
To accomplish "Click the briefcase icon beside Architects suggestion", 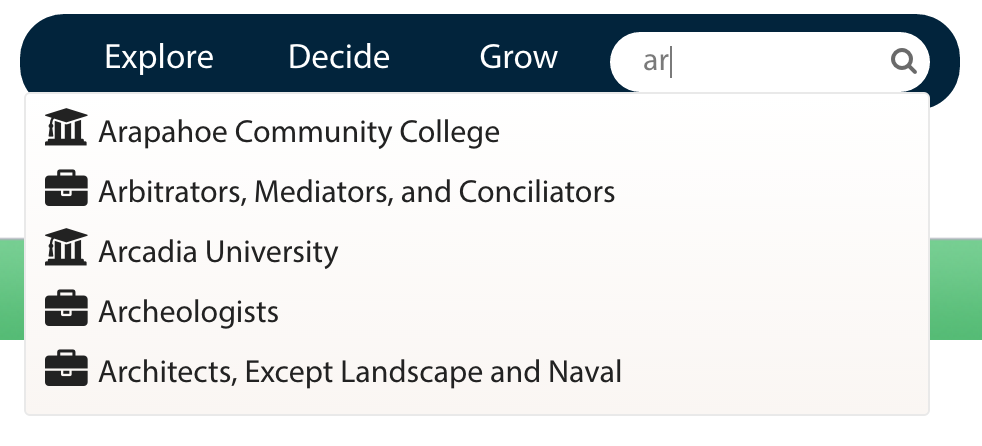I will tap(66, 368).
